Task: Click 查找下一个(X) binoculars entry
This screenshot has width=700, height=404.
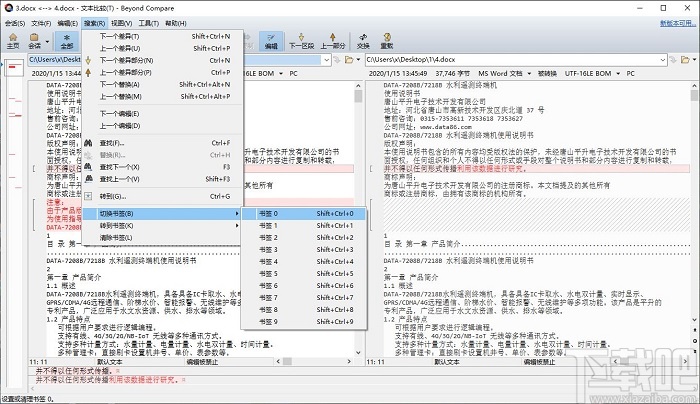Action: pos(163,167)
